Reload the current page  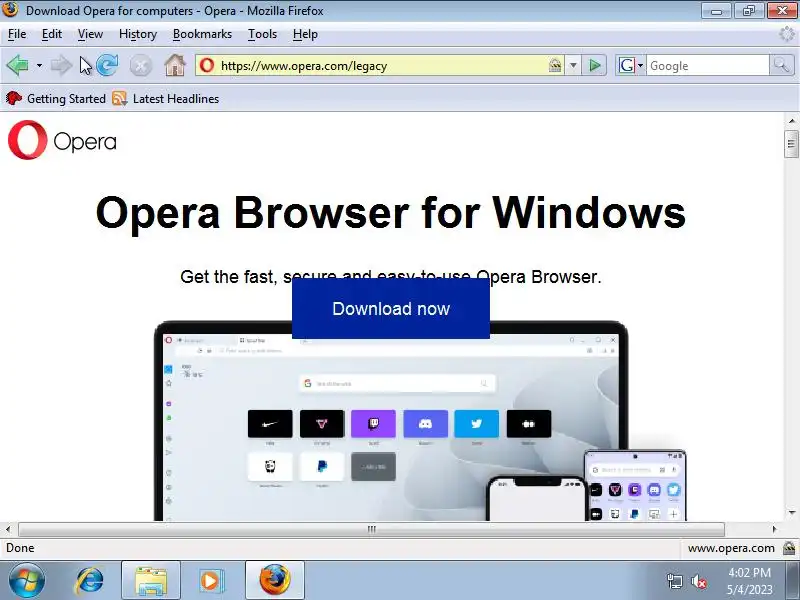point(107,65)
